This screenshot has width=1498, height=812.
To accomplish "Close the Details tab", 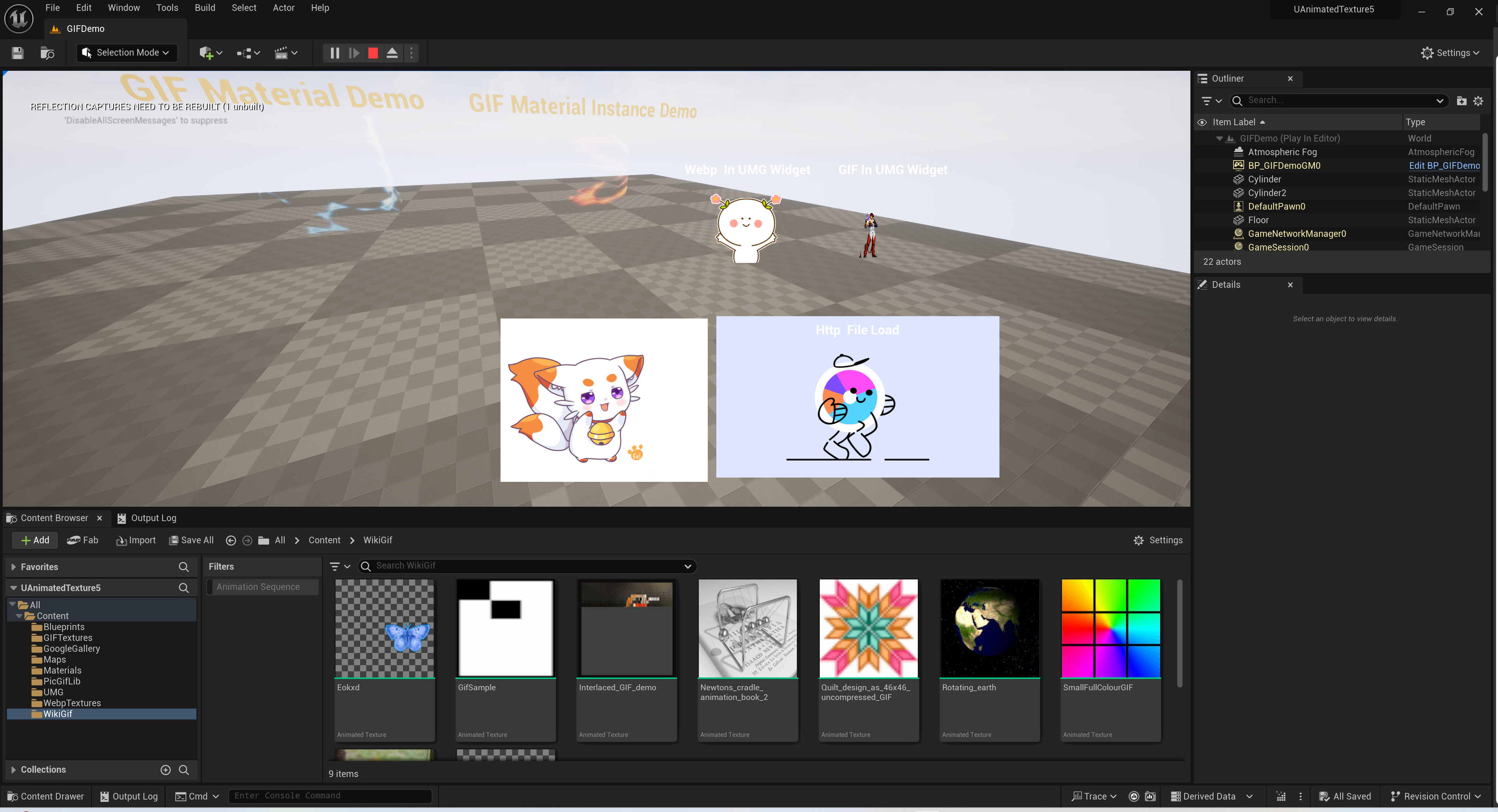I will pos(1290,284).
